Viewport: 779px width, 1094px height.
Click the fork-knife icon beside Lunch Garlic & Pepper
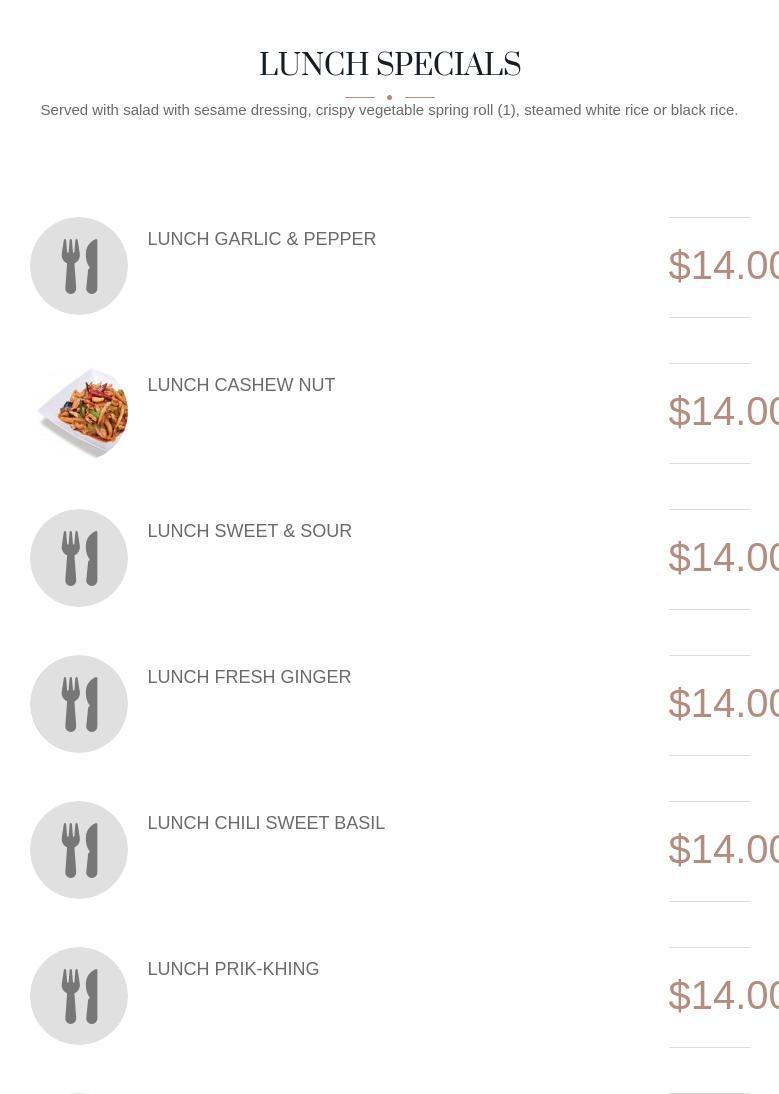79,266
